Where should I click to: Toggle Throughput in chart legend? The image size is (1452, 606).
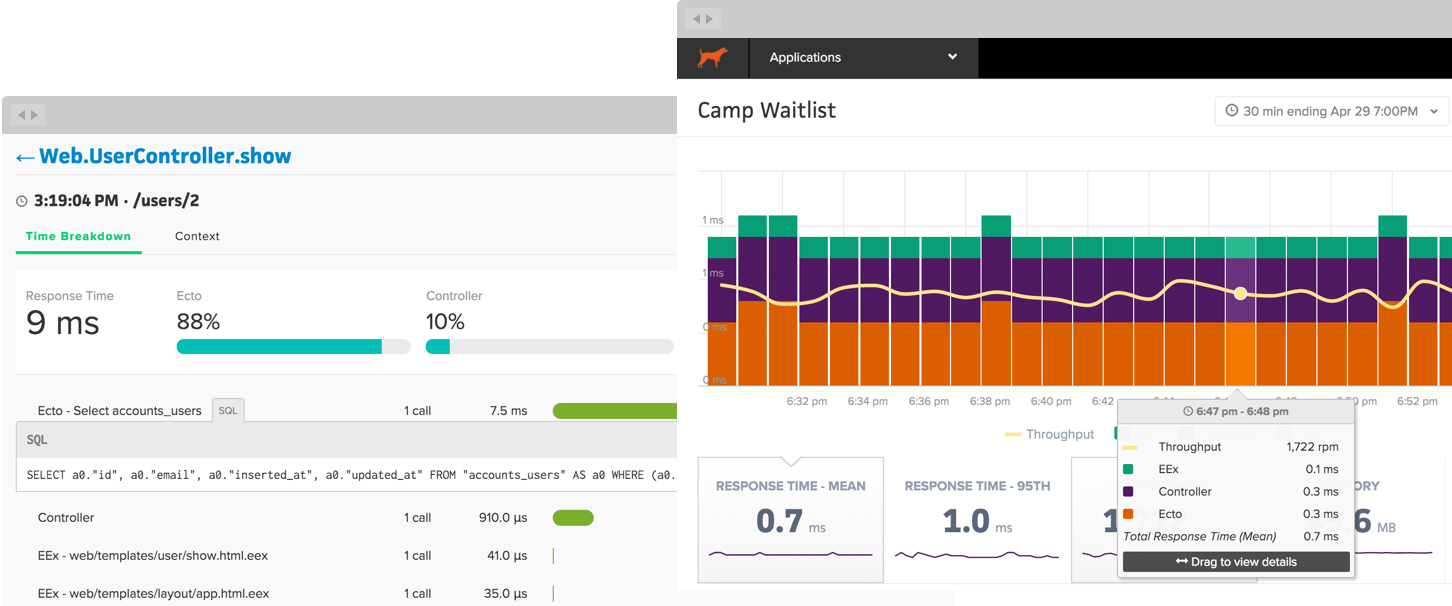tap(1050, 434)
